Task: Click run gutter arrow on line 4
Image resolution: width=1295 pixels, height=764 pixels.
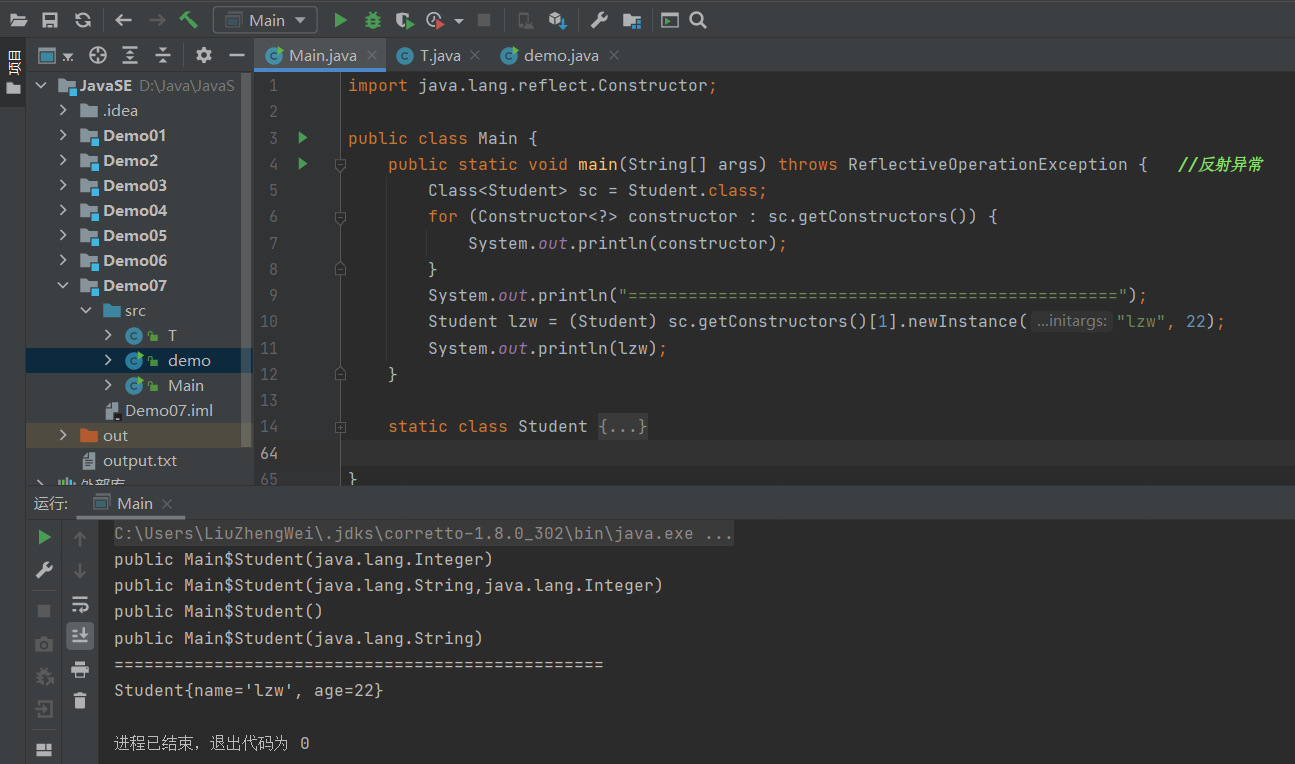Action: tap(303, 164)
